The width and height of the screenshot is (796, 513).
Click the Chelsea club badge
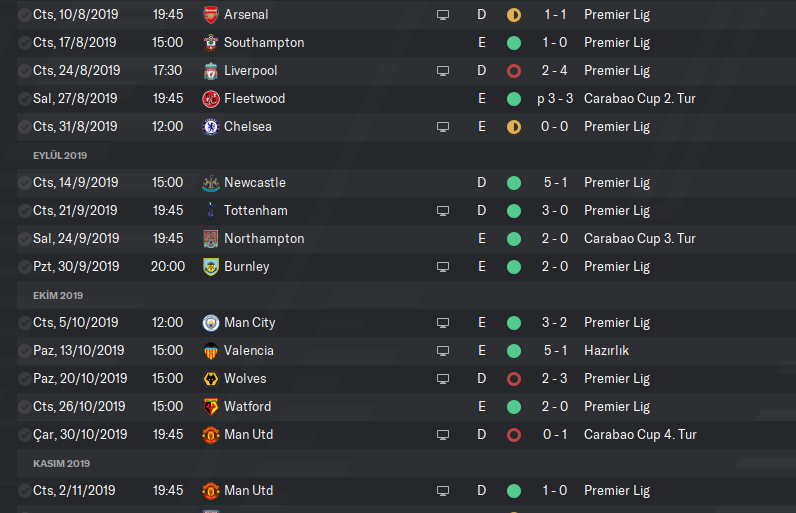tap(211, 127)
